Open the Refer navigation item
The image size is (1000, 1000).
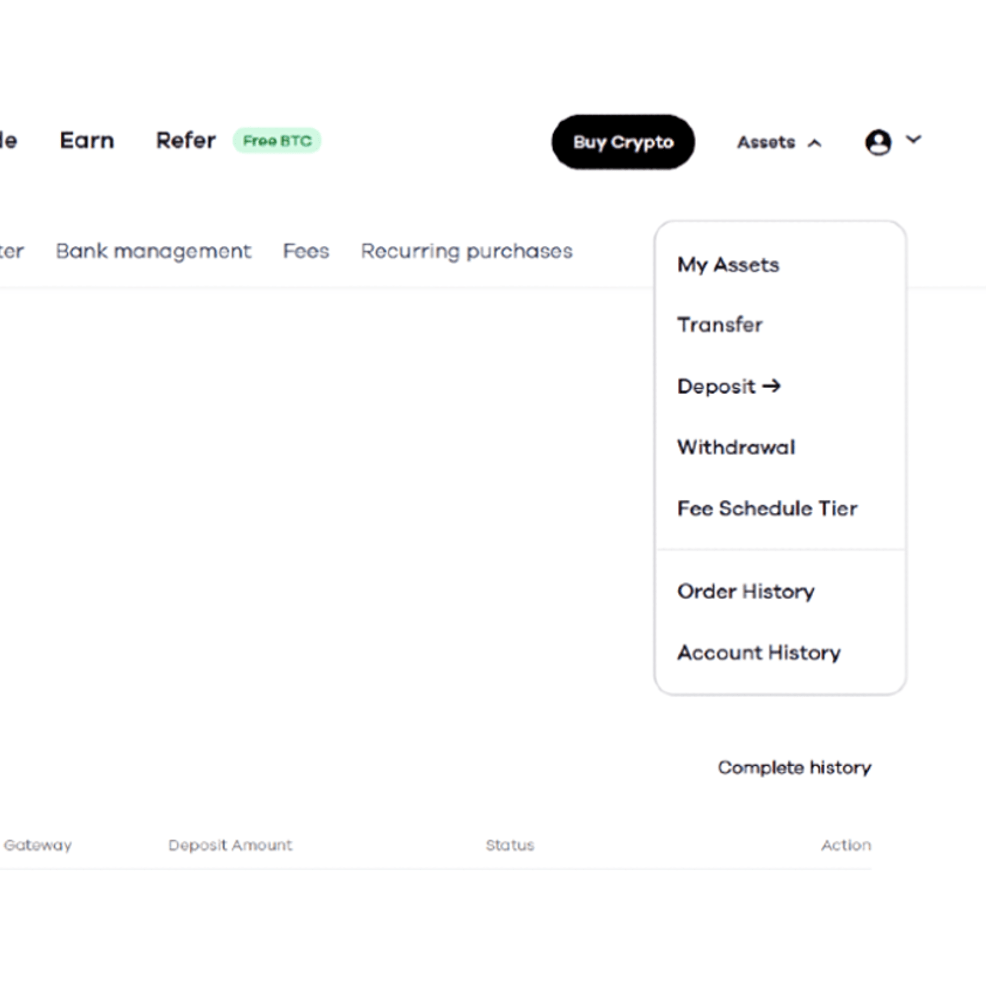point(186,140)
